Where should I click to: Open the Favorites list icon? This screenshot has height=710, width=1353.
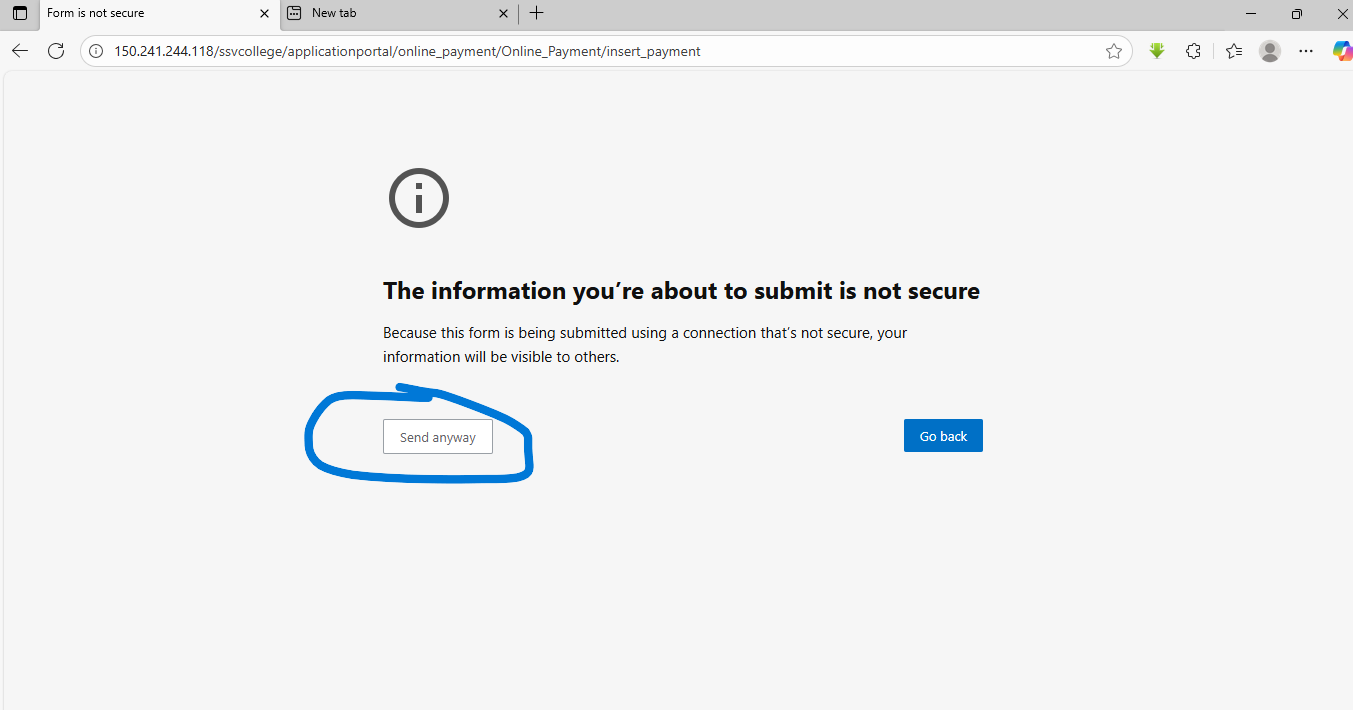pyautogui.click(x=1234, y=51)
